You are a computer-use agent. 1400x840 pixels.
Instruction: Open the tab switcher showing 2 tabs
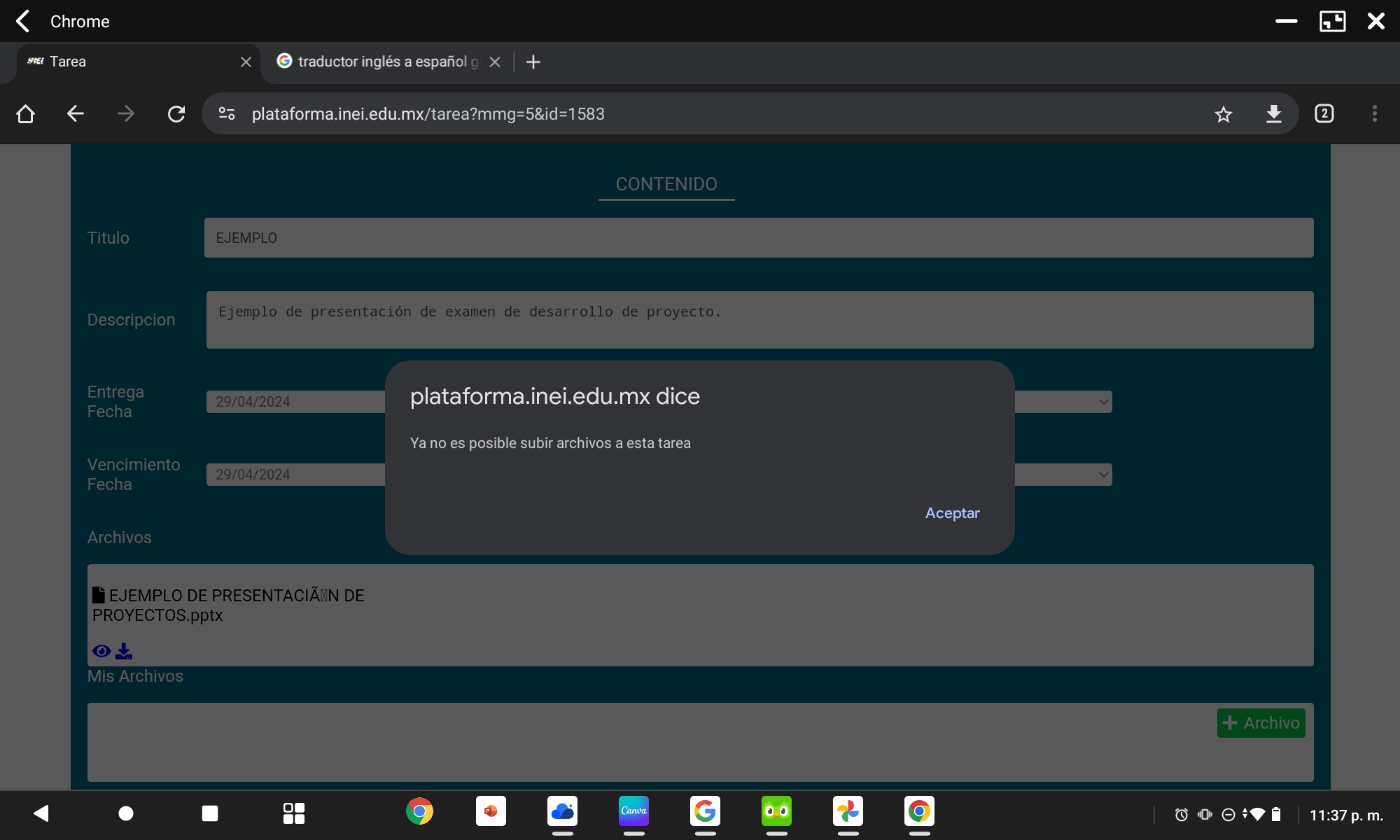tap(1324, 114)
